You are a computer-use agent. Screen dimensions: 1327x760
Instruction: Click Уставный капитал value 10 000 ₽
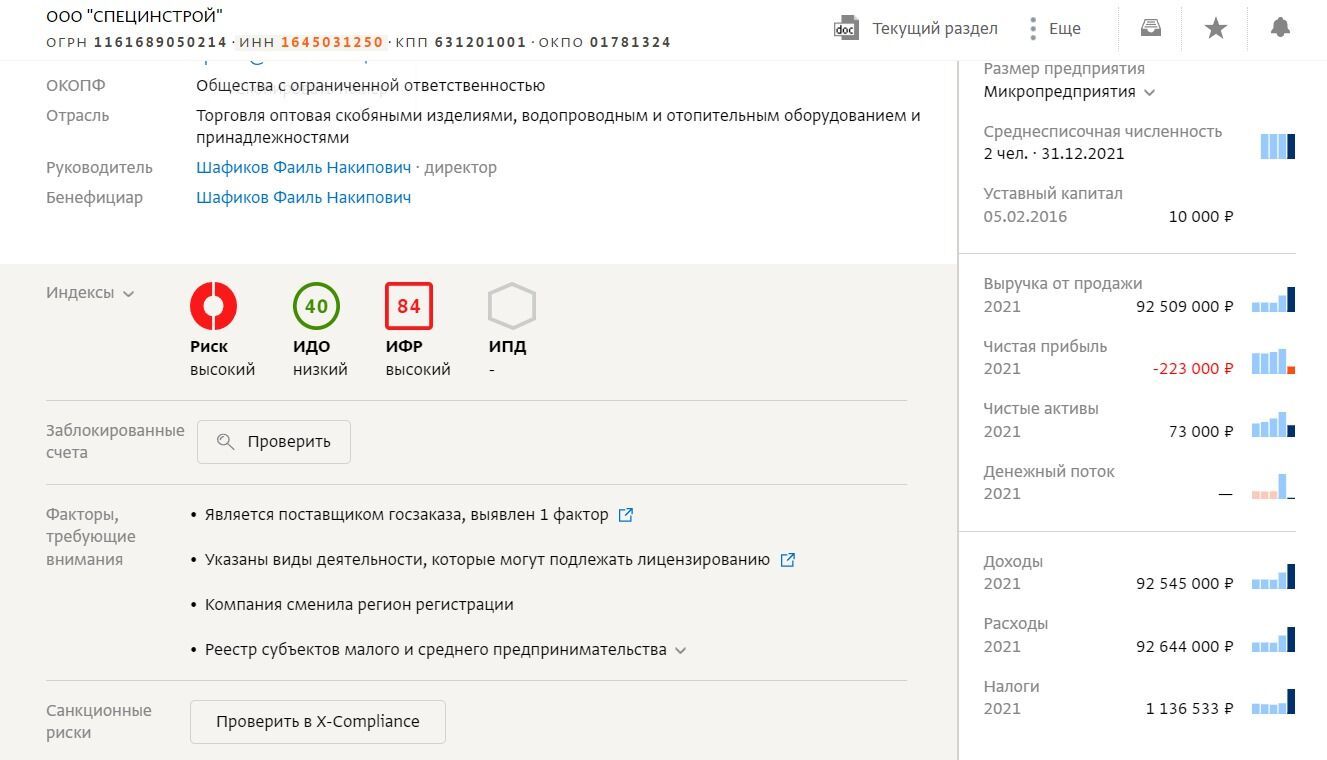click(1201, 217)
